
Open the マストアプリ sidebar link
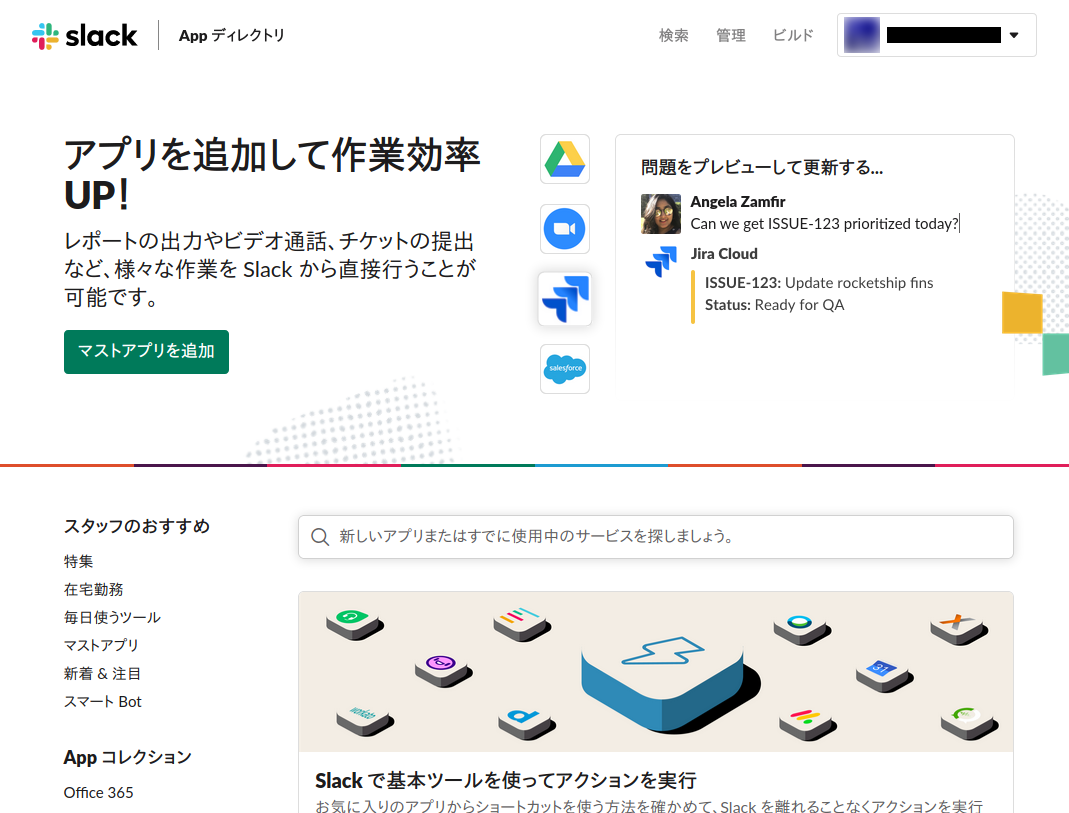pyautogui.click(x=102, y=645)
